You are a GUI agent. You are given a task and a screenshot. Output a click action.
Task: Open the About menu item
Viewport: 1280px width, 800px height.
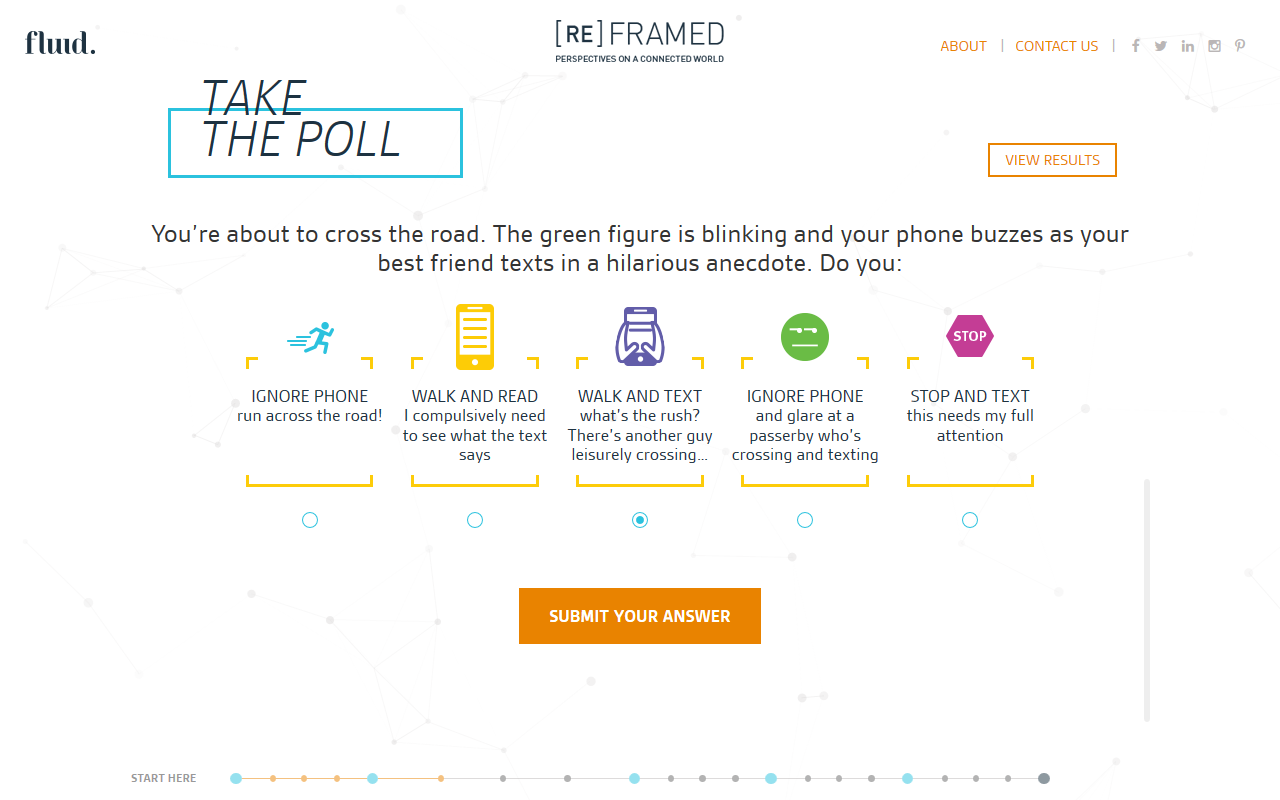pyautogui.click(x=963, y=46)
